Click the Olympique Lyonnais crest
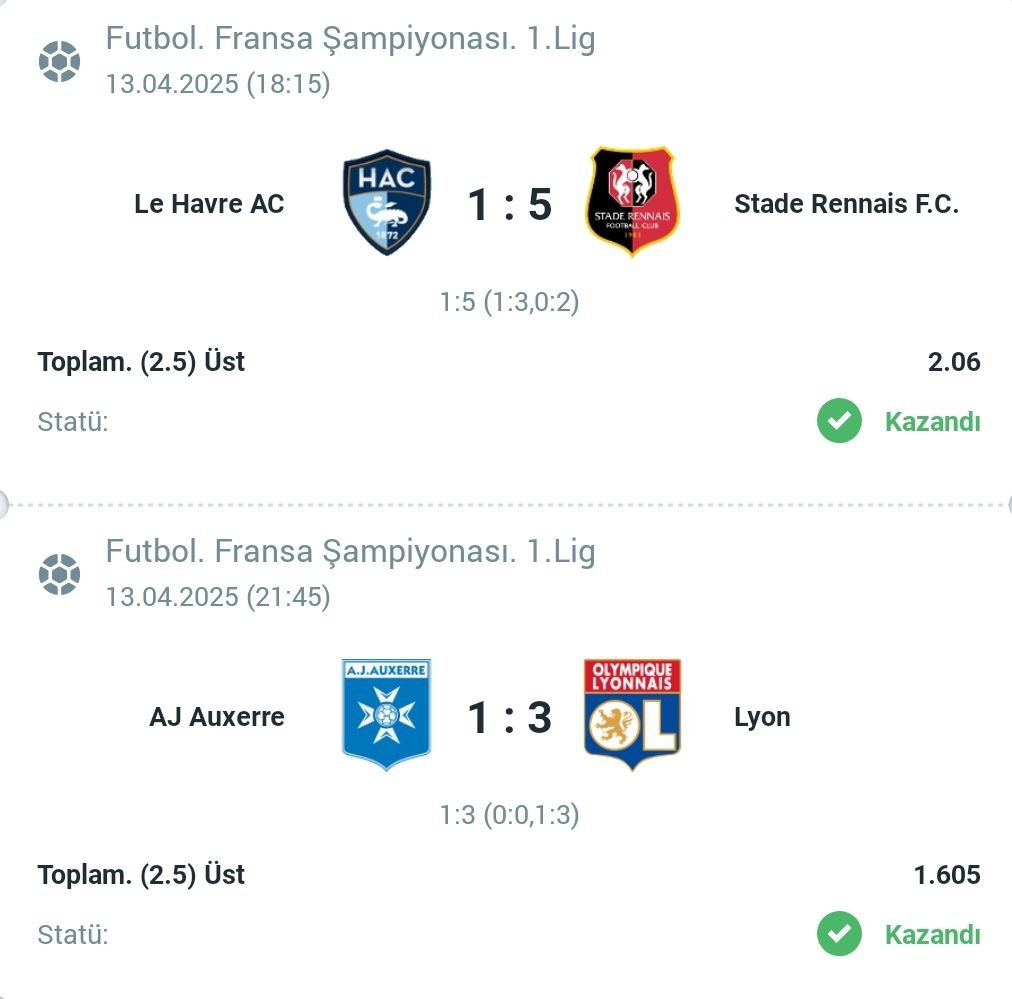1012x999 pixels. (x=632, y=714)
